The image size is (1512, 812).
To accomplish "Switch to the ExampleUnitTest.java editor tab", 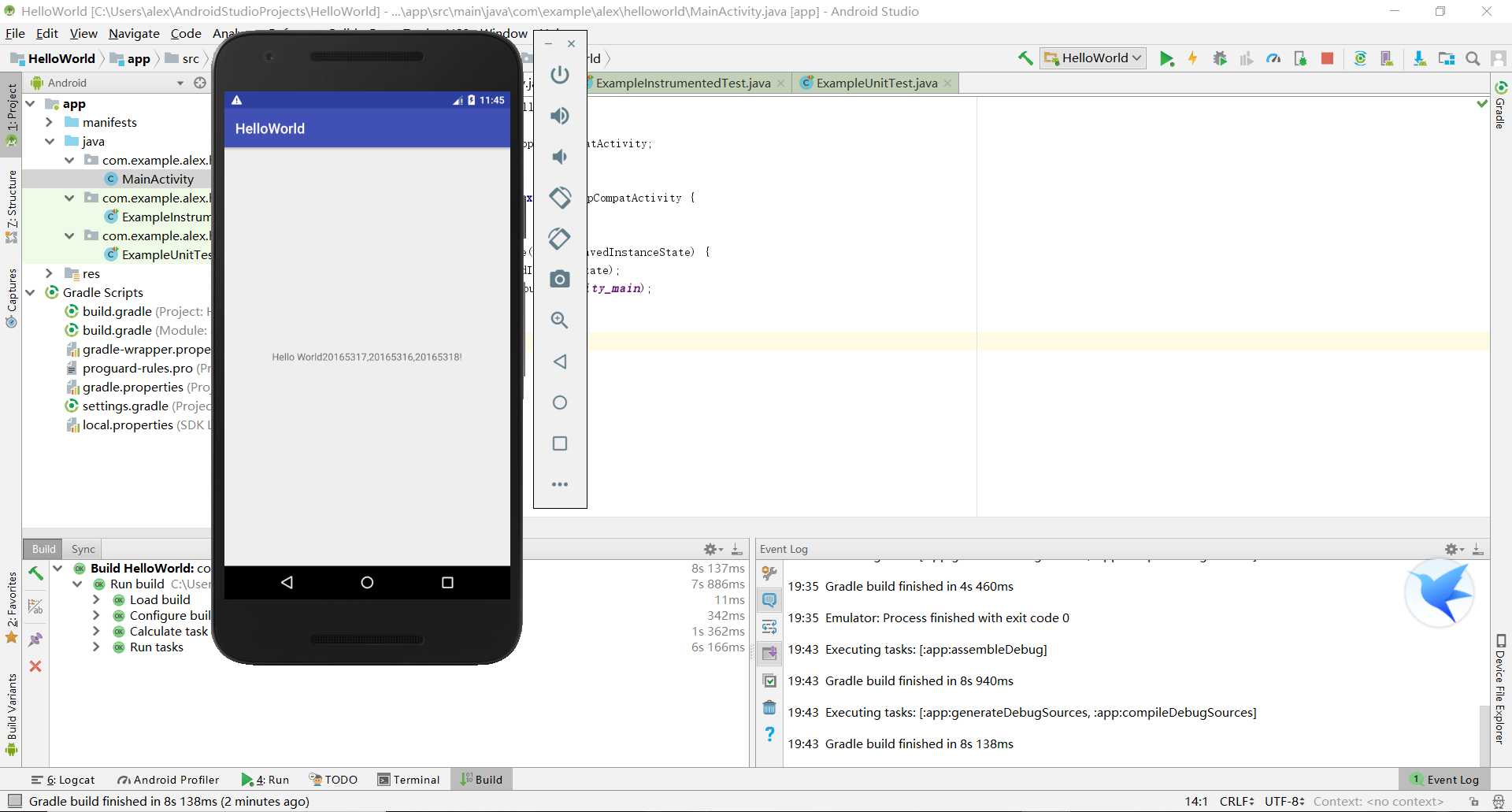I will point(876,83).
